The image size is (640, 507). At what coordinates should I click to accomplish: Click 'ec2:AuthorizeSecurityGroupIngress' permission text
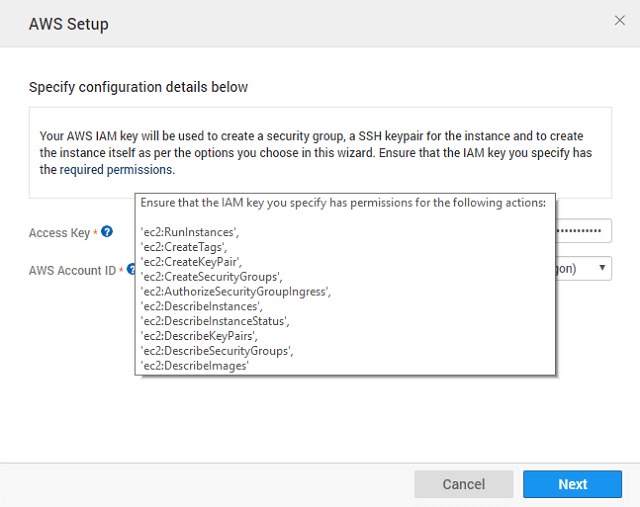pyautogui.click(x=235, y=291)
